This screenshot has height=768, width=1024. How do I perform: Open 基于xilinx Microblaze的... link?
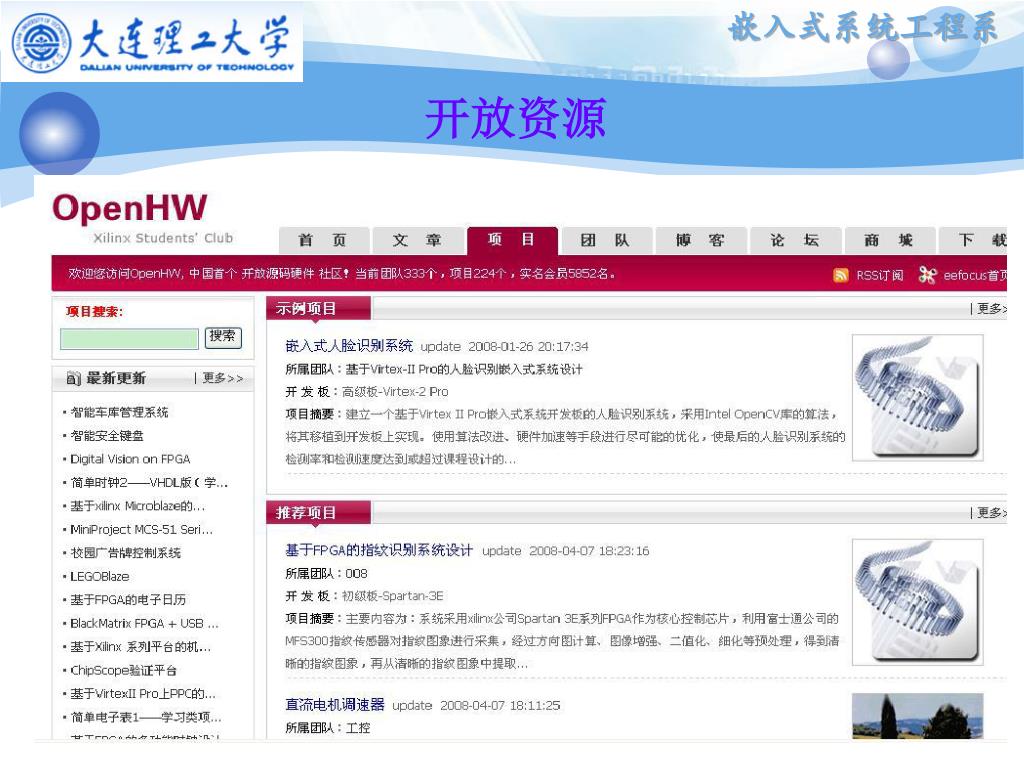[x=137, y=506]
